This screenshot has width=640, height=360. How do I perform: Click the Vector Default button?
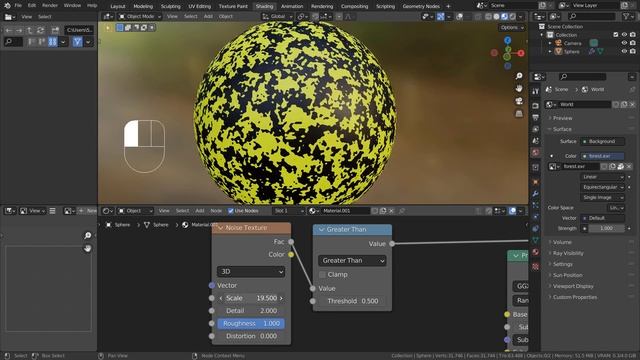[602, 218]
